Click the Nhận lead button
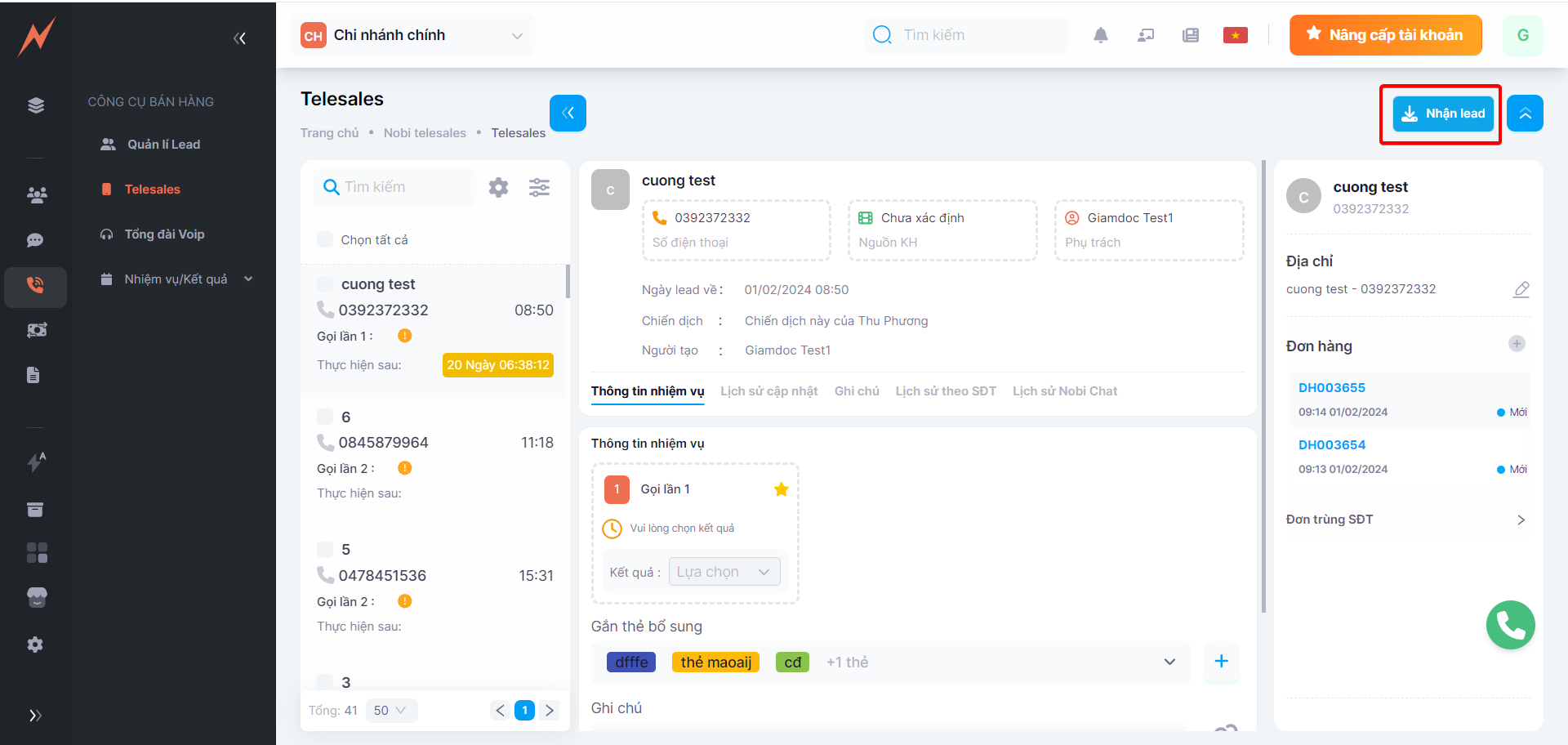 [x=1442, y=114]
